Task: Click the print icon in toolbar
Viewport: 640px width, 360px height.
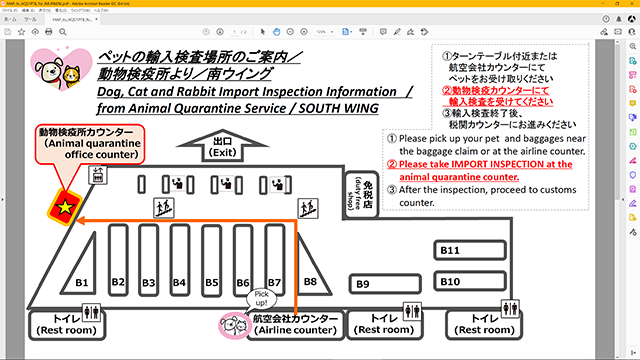Action: [x=49, y=32]
